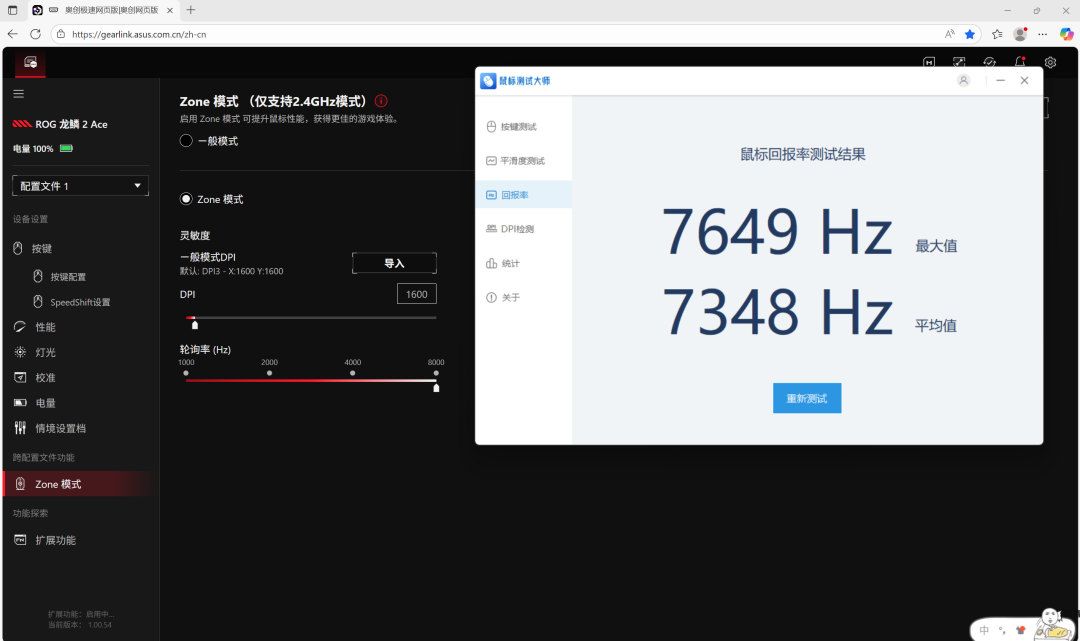Click the user account icon in mouse tester window

(x=964, y=81)
